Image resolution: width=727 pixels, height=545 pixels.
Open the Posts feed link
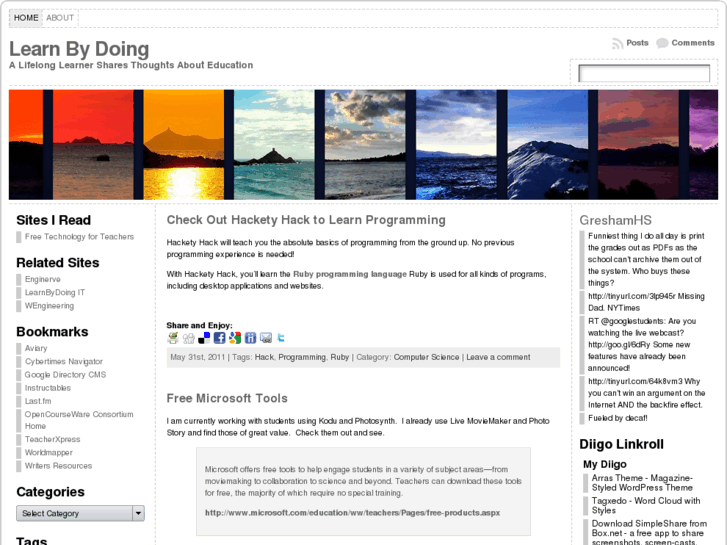click(637, 43)
